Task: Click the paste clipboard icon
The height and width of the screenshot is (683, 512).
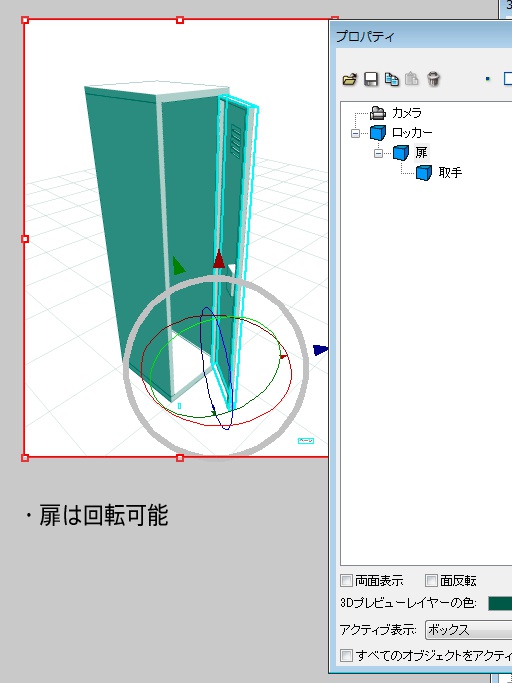Action: (x=412, y=79)
